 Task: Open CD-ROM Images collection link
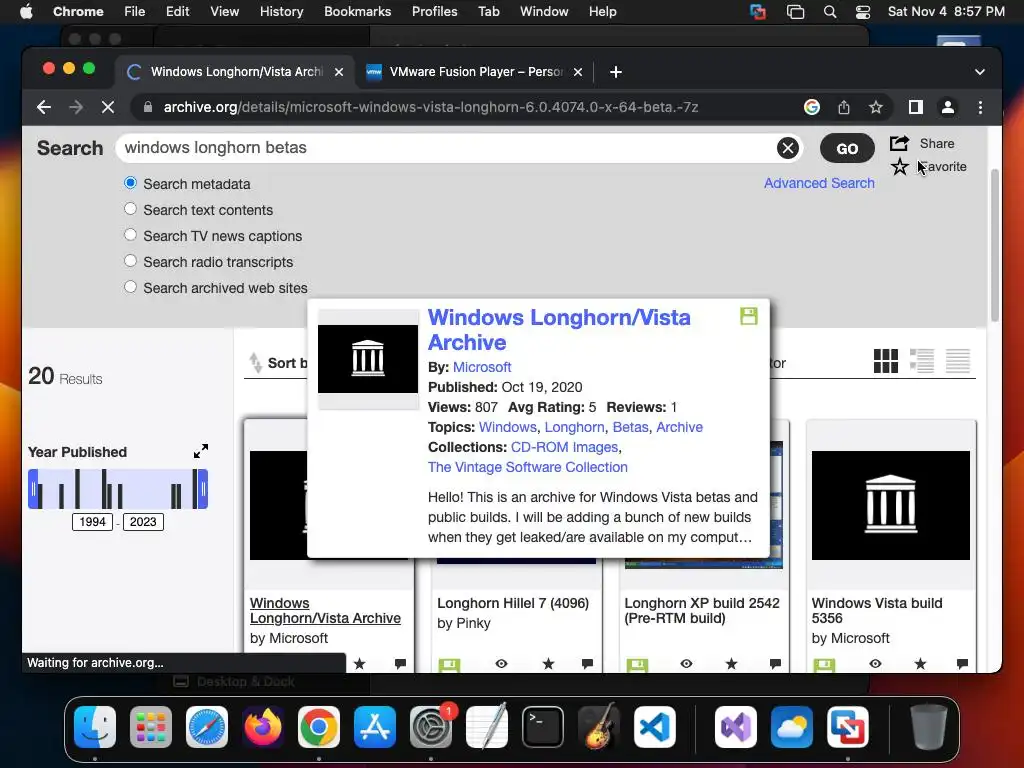coord(564,447)
